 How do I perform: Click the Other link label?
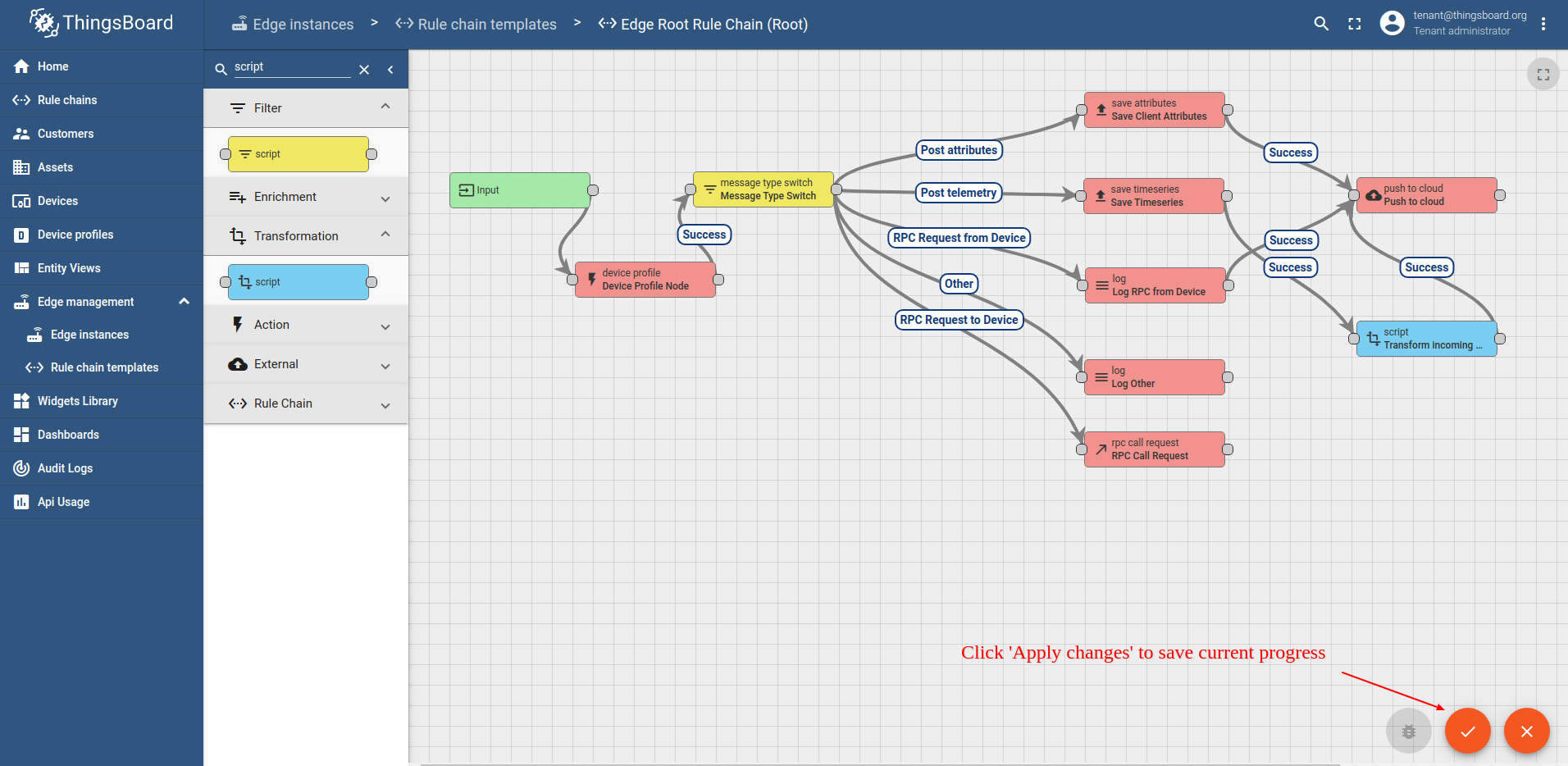(959, 284)
